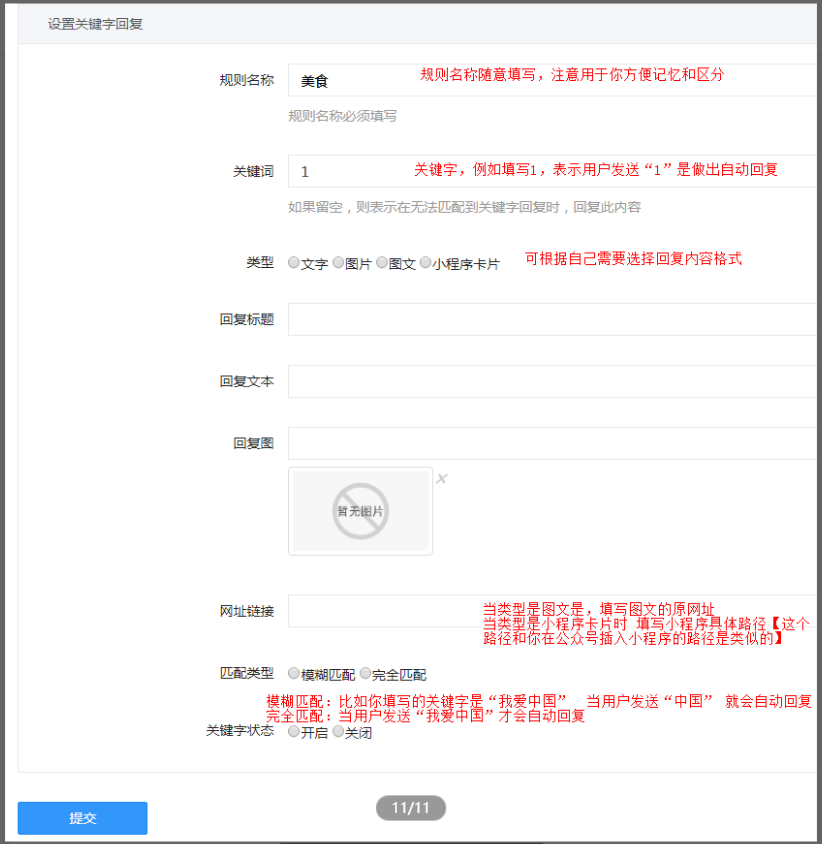Click the 规则名称必须填写 hint text
Viewport: 822px width, 844px height.
coord(342,116)
